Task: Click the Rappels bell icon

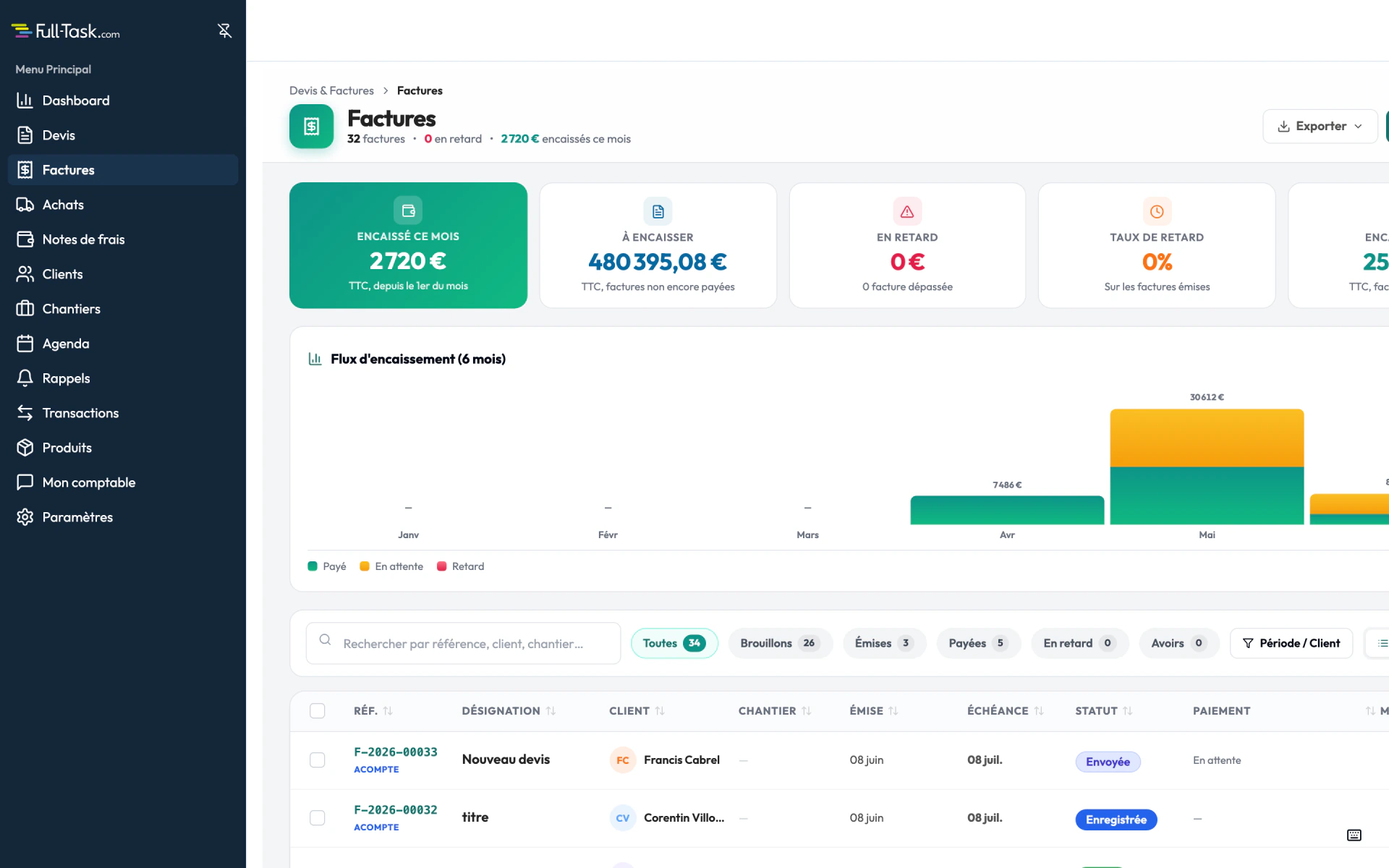Action: click(25, 378)
